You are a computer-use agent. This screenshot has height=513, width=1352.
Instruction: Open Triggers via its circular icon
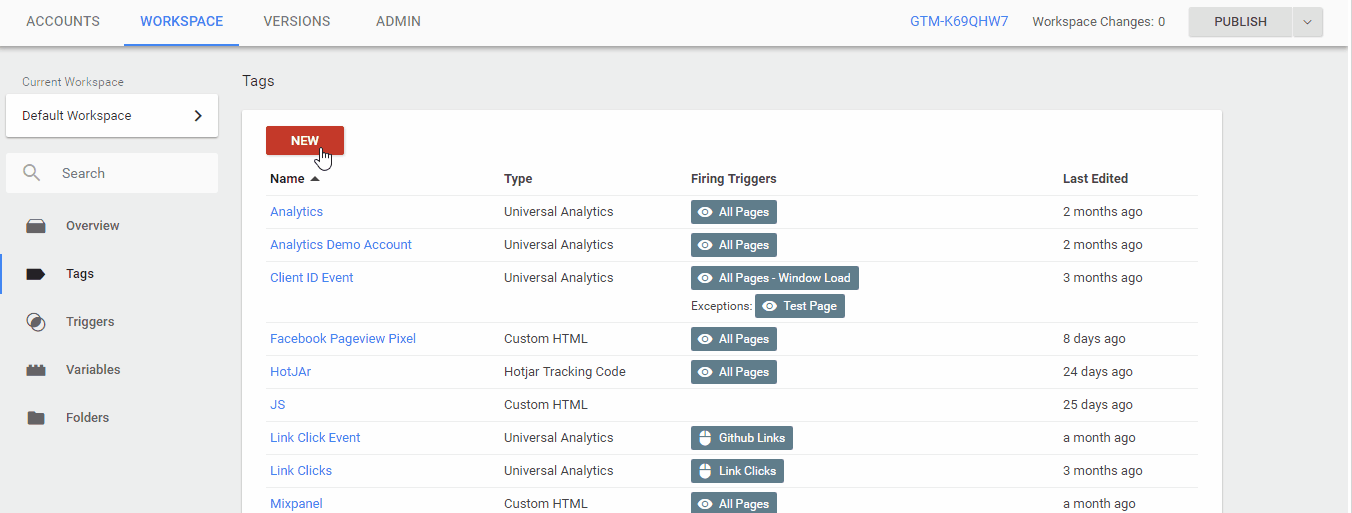pyautogui.click(x=36, y=322)
